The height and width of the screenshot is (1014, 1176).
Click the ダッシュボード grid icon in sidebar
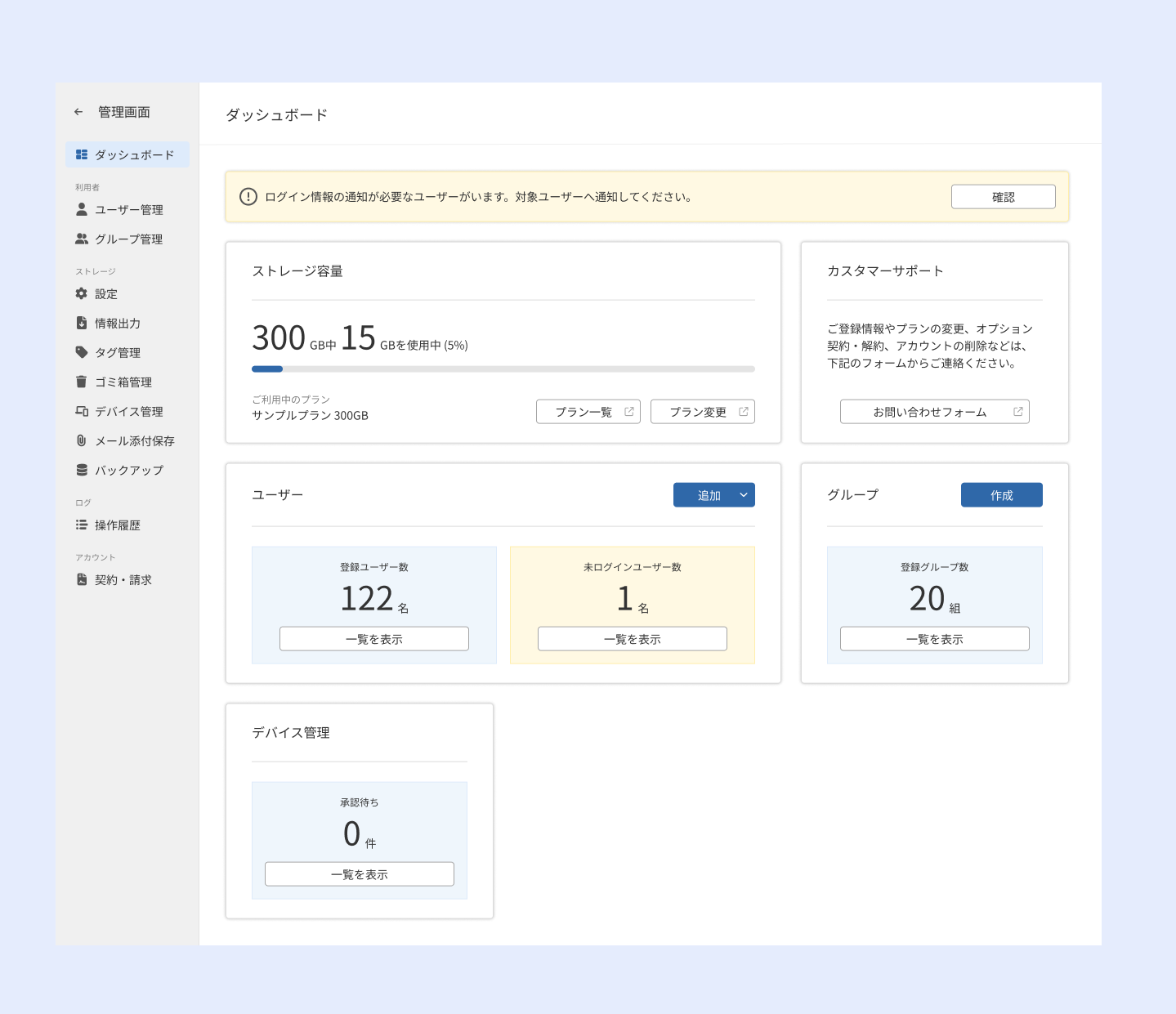[82, 154]
